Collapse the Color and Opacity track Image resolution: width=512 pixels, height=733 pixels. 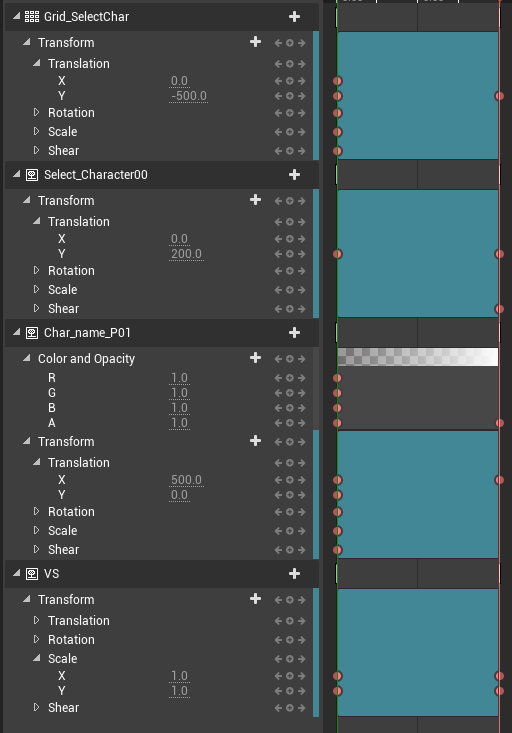[27, 358]
